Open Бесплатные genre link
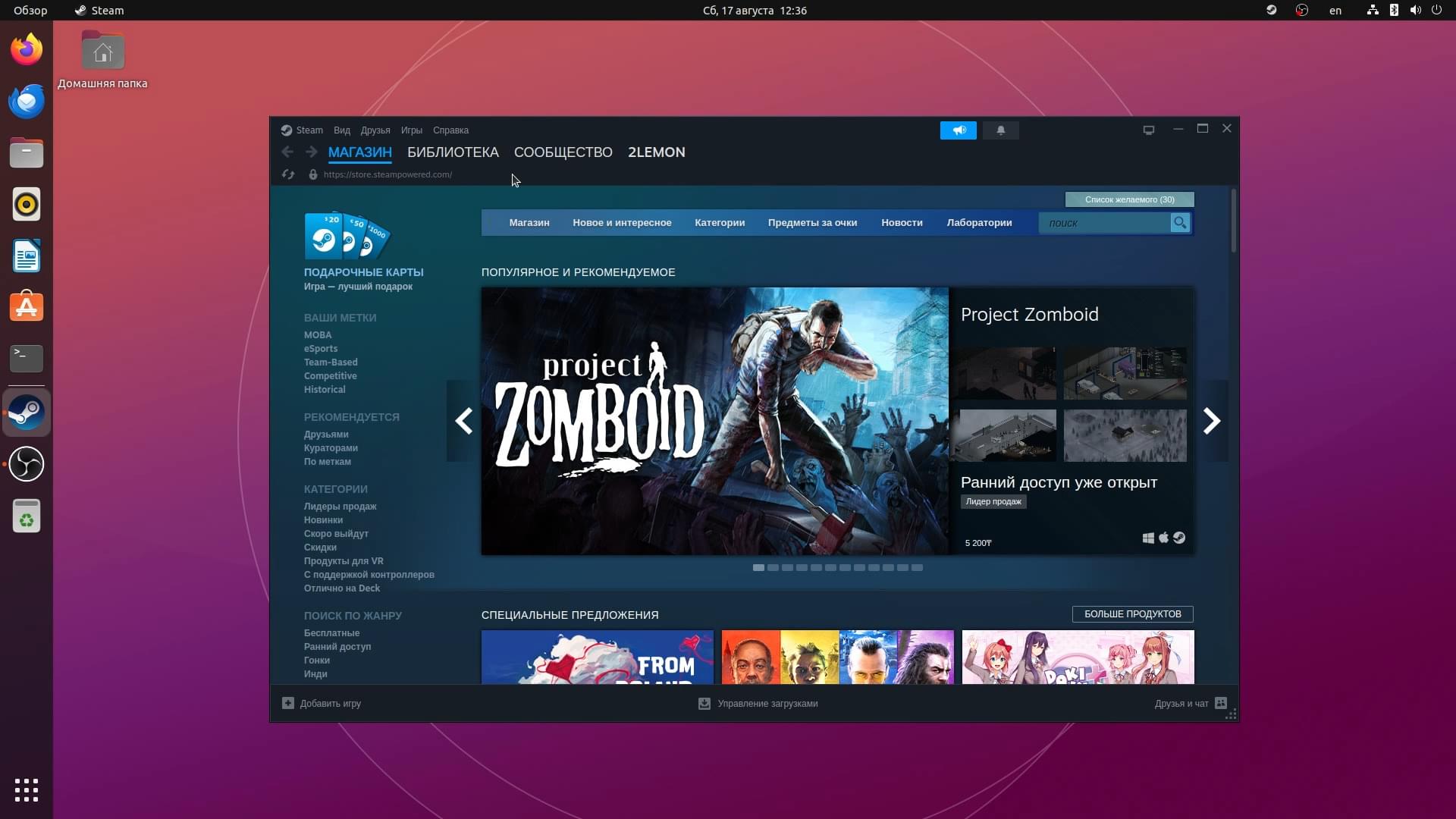 tap(332, 633)
